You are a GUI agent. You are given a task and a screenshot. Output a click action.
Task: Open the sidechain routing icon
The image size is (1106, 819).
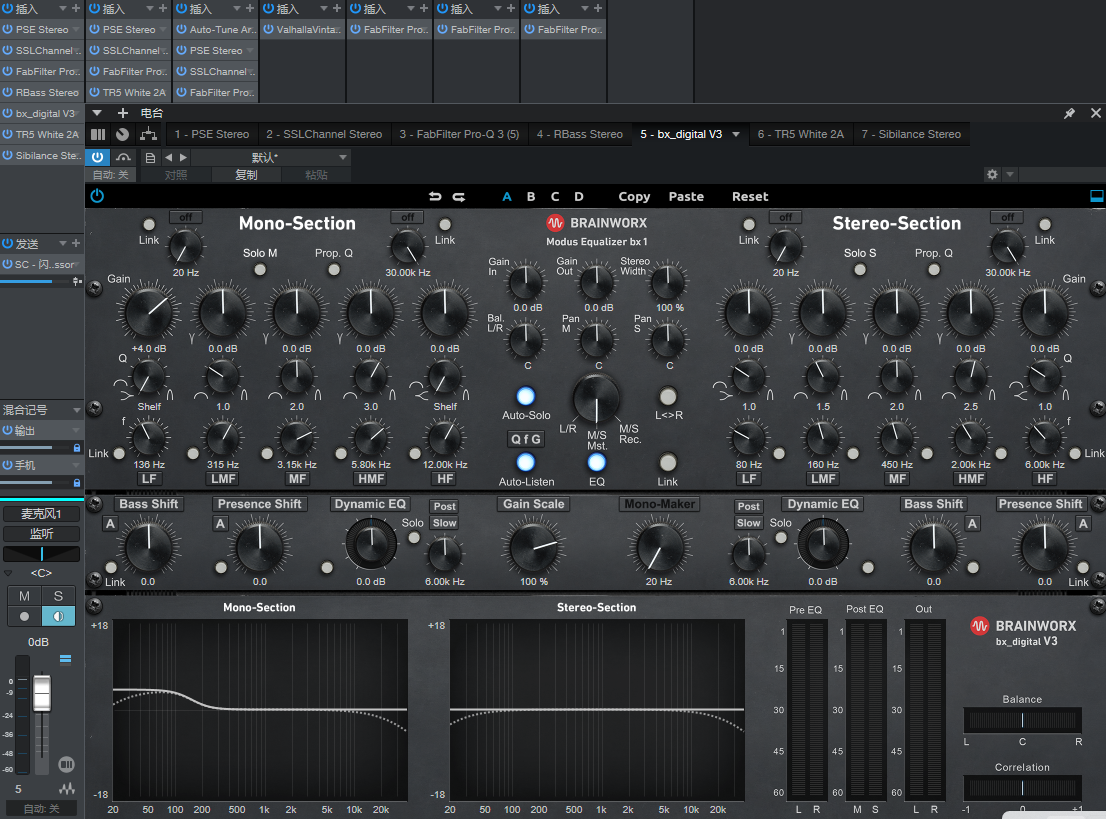(x=123, y=157)
